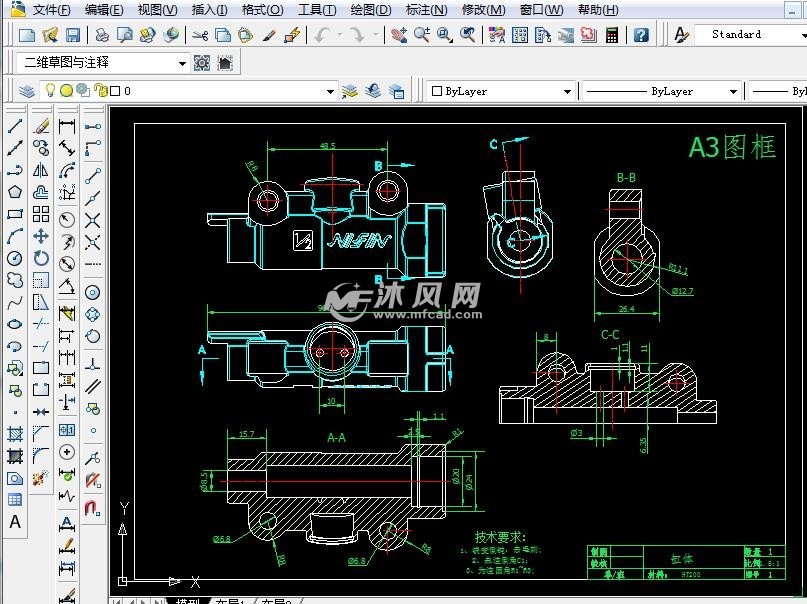Select the Polygon draw tool
Screen dimensions: 807x604
15,192
